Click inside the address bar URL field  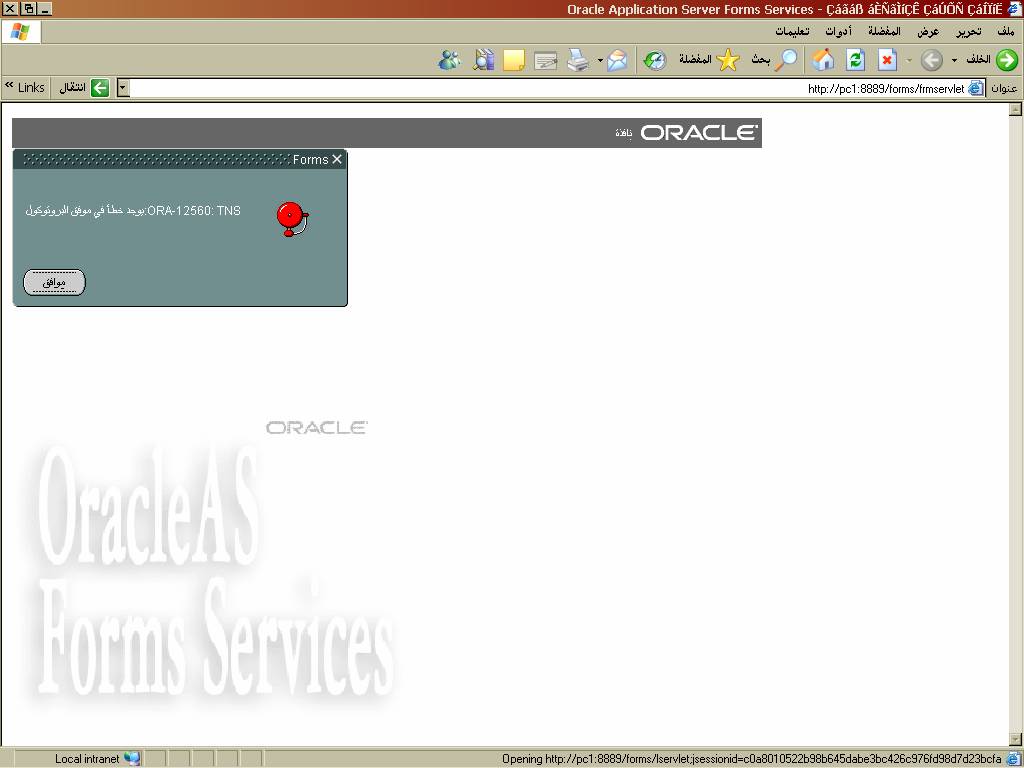(x=500, y=88)
